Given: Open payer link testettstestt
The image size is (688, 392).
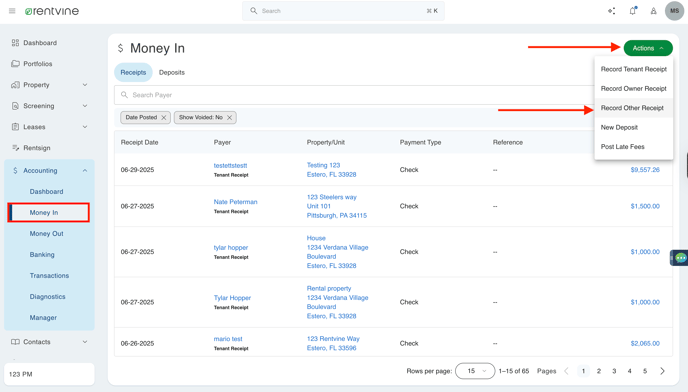Looking at the screenshot, I should point(230,165).
